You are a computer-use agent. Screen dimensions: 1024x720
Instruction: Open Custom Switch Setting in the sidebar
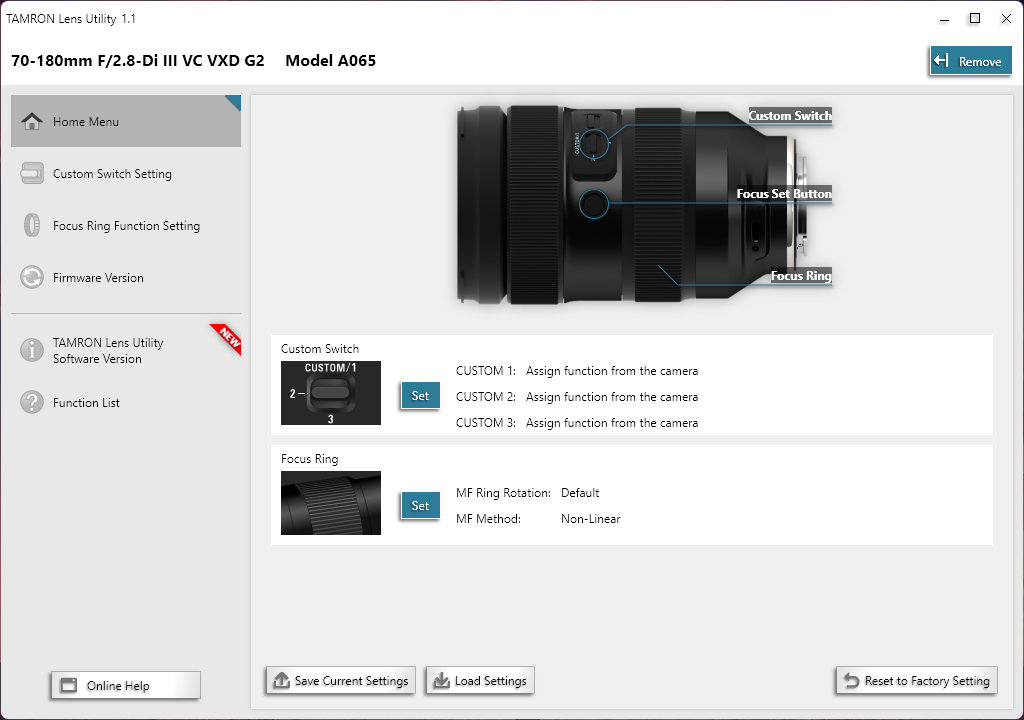point(112,173)
